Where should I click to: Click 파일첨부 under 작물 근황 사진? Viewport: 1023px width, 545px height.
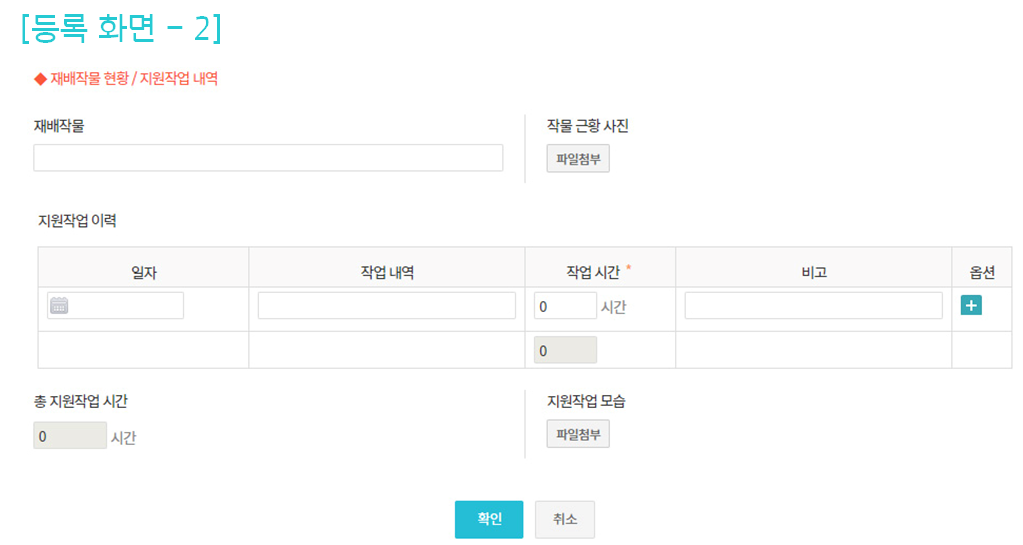pyautogui.click(x=578, y=159)
